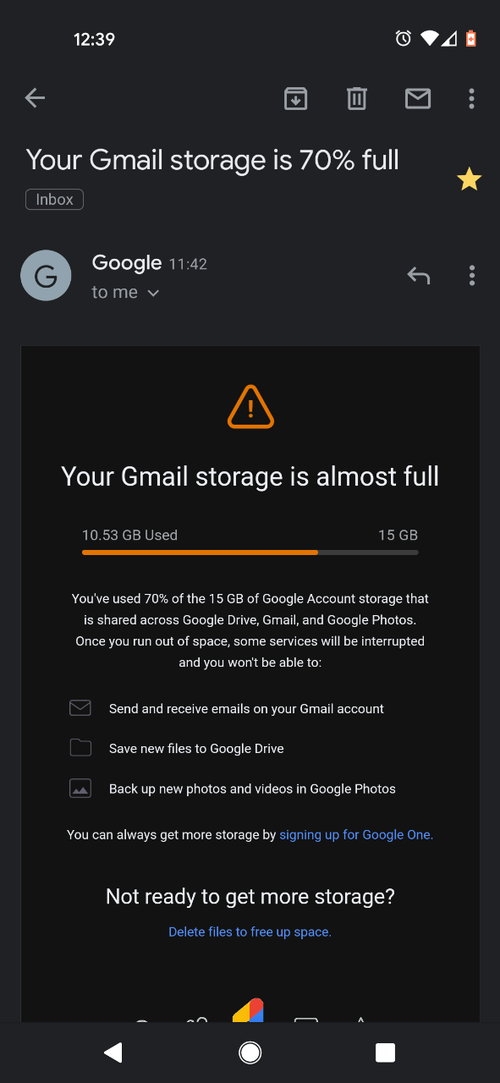Click the orange storage usage bar
Screen dimensions: 500x1083
click(x=250, y=553)
